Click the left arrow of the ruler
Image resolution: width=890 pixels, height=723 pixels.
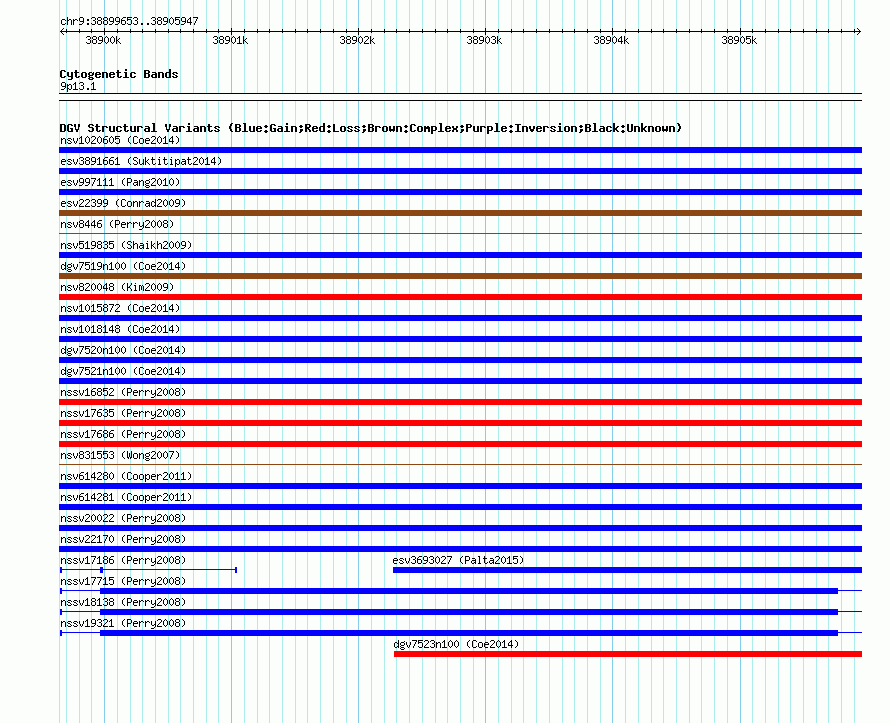click(x=62, y=31)
